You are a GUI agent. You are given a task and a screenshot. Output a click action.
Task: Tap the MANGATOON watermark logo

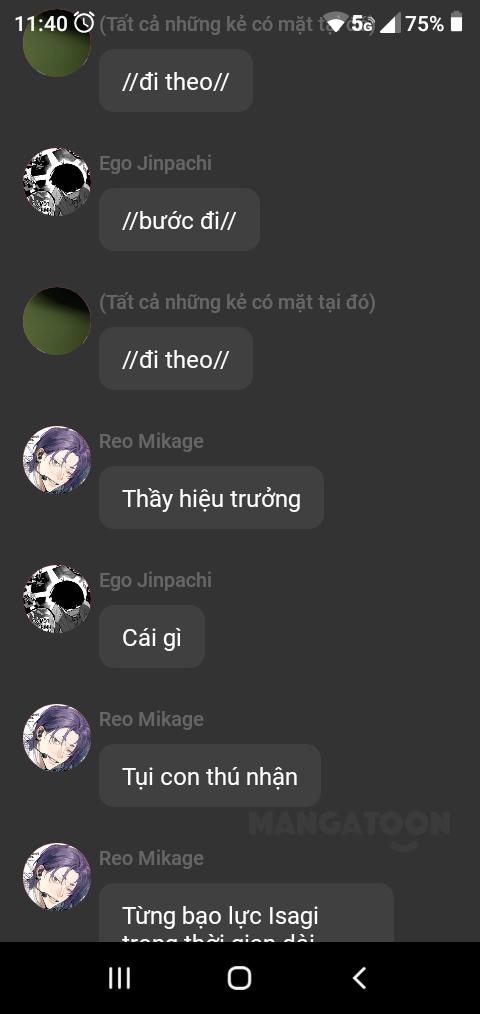(349, 828)
